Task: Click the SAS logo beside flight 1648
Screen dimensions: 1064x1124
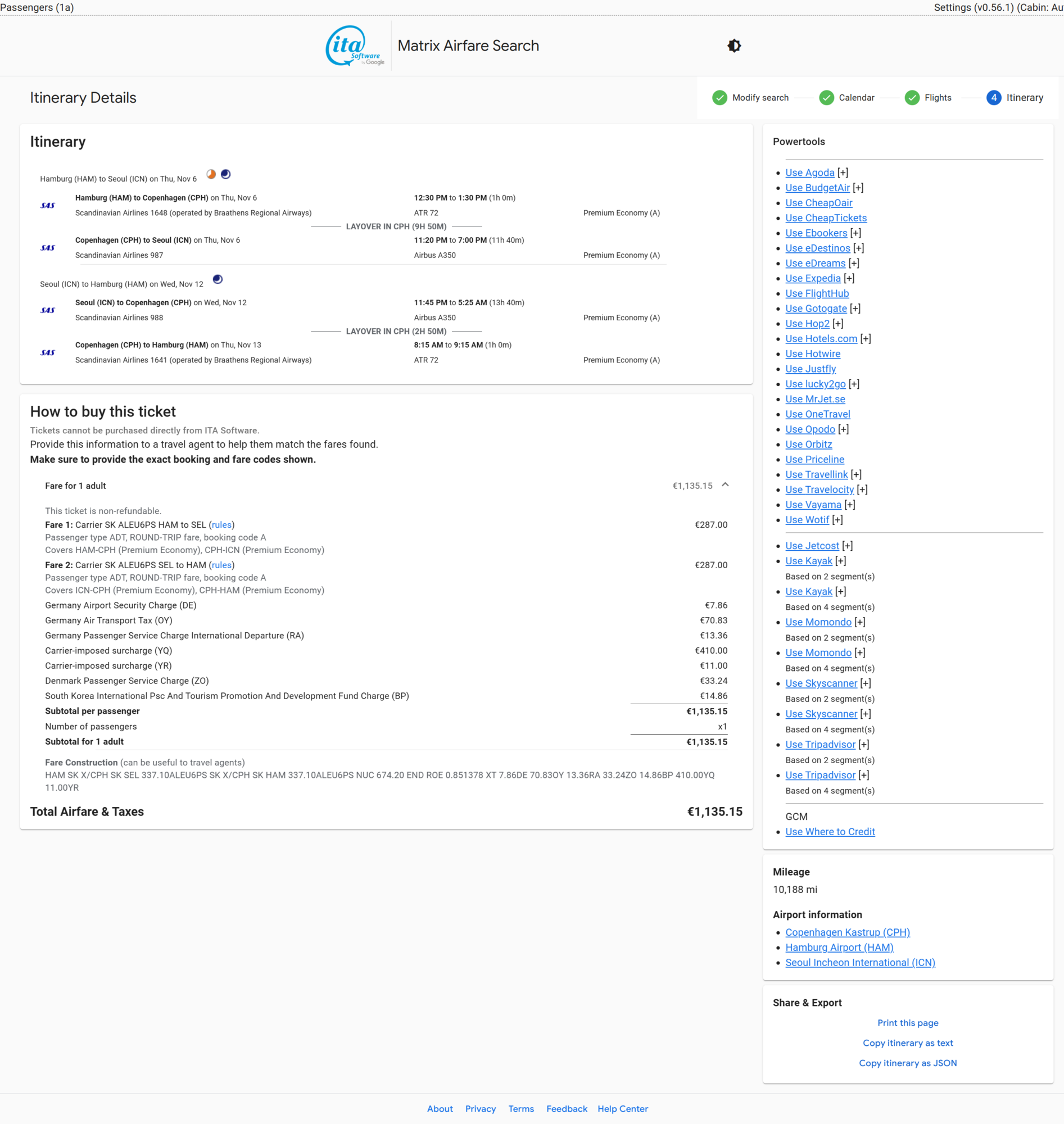Action: [x=48, y=206]
